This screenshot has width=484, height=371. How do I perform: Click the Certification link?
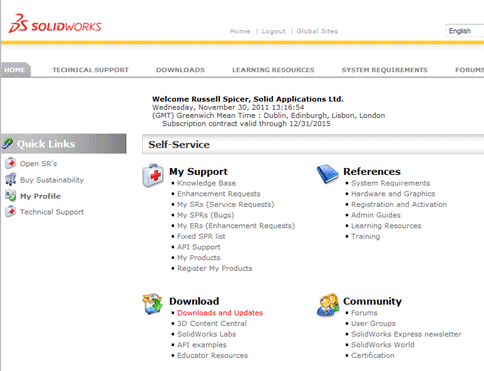(373, 356)
